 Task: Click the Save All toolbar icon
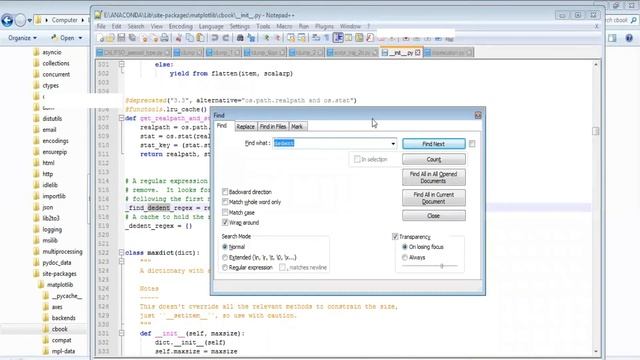click(x=132, y=38)
